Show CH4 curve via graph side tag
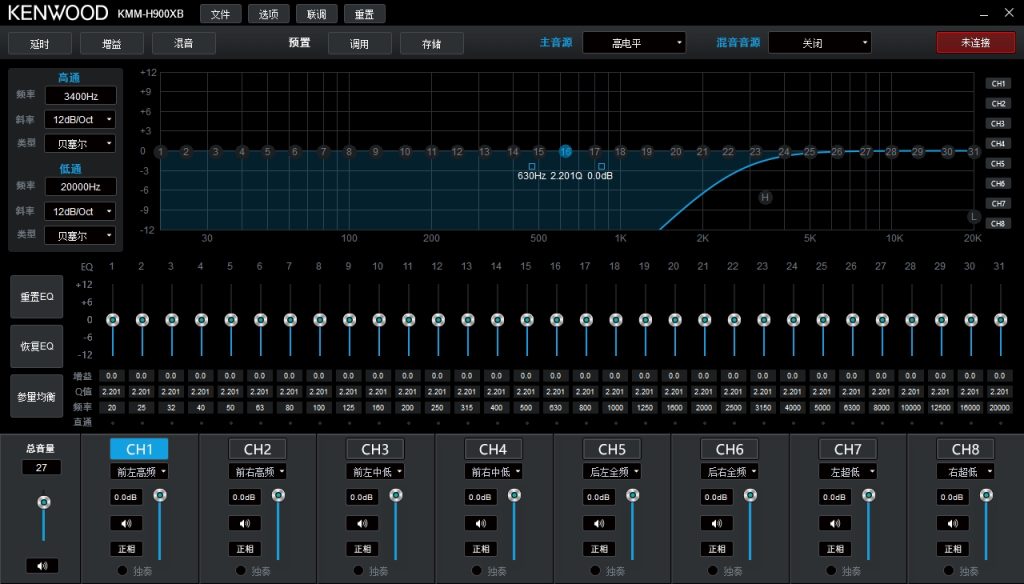The width and height of the screenshot is (1024, 584). [998, 144]
